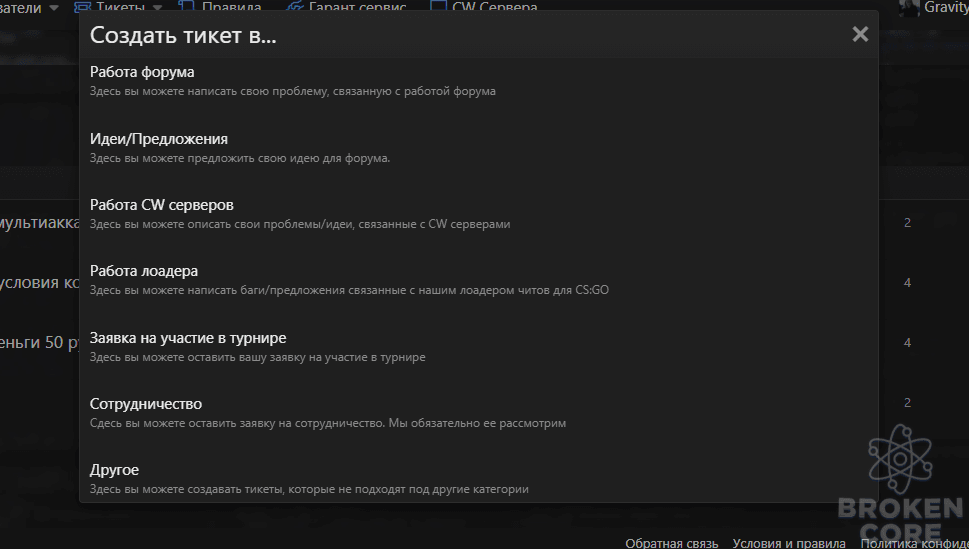The height and width of the screenshot is (549, 969).
Task: Click the description mentioning loader cheats for CS:GO
Action: tap(349, 290)
